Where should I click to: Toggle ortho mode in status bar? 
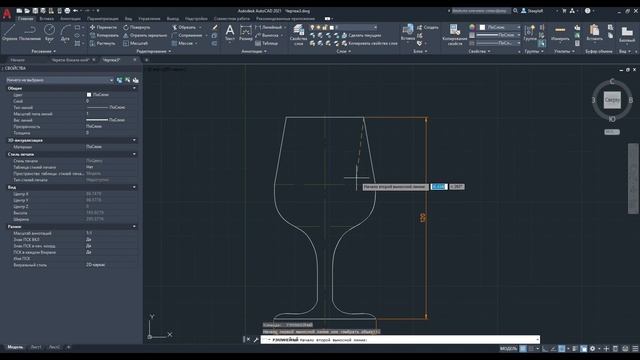click(545, 349)
